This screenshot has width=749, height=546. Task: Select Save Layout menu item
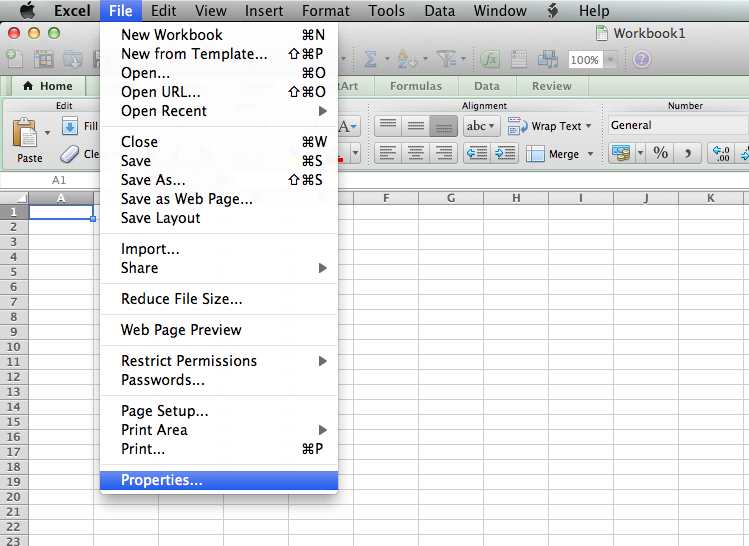coord(219,218)
